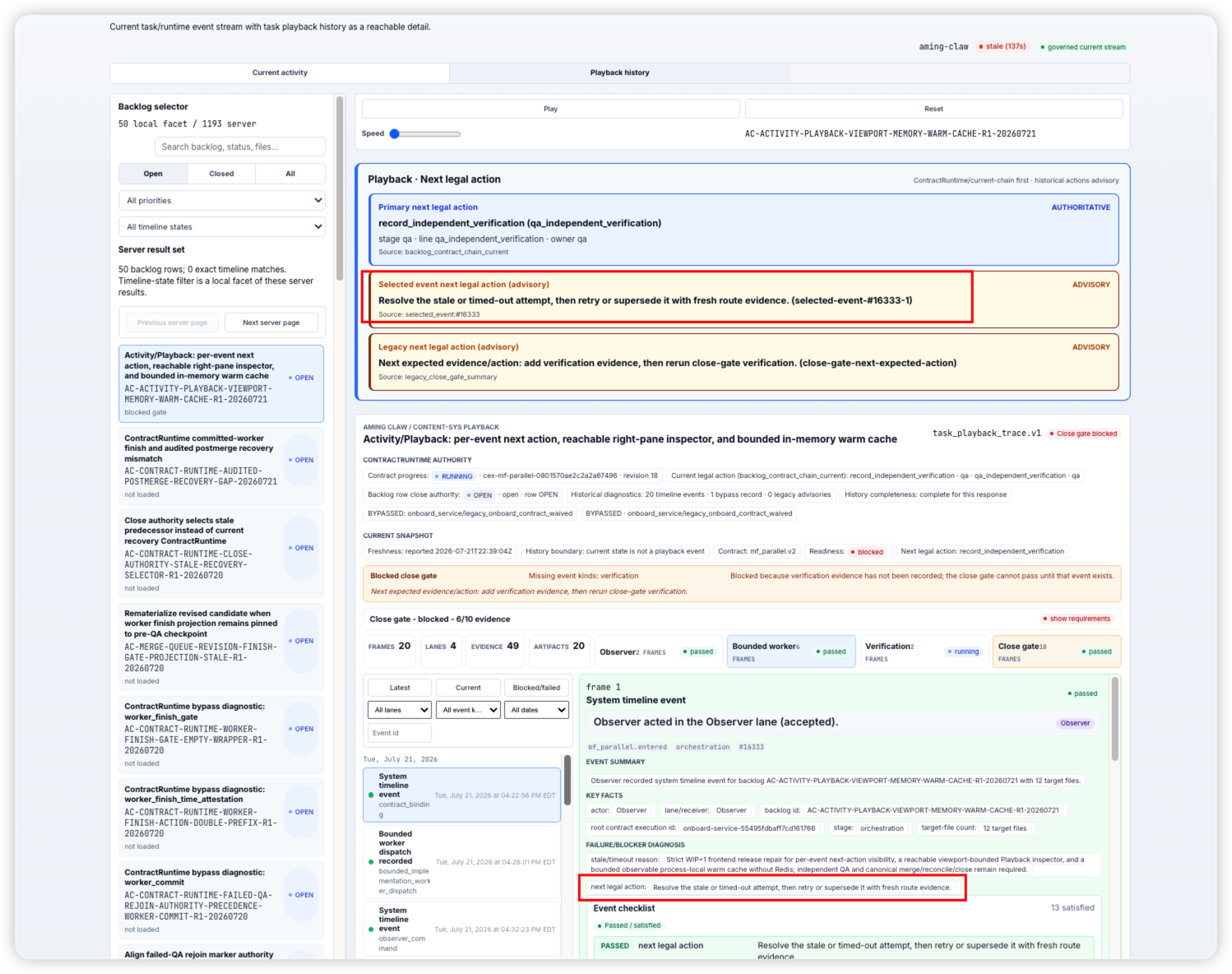Click the task_playback_trace.v1 label

click(x=986, y=433)
